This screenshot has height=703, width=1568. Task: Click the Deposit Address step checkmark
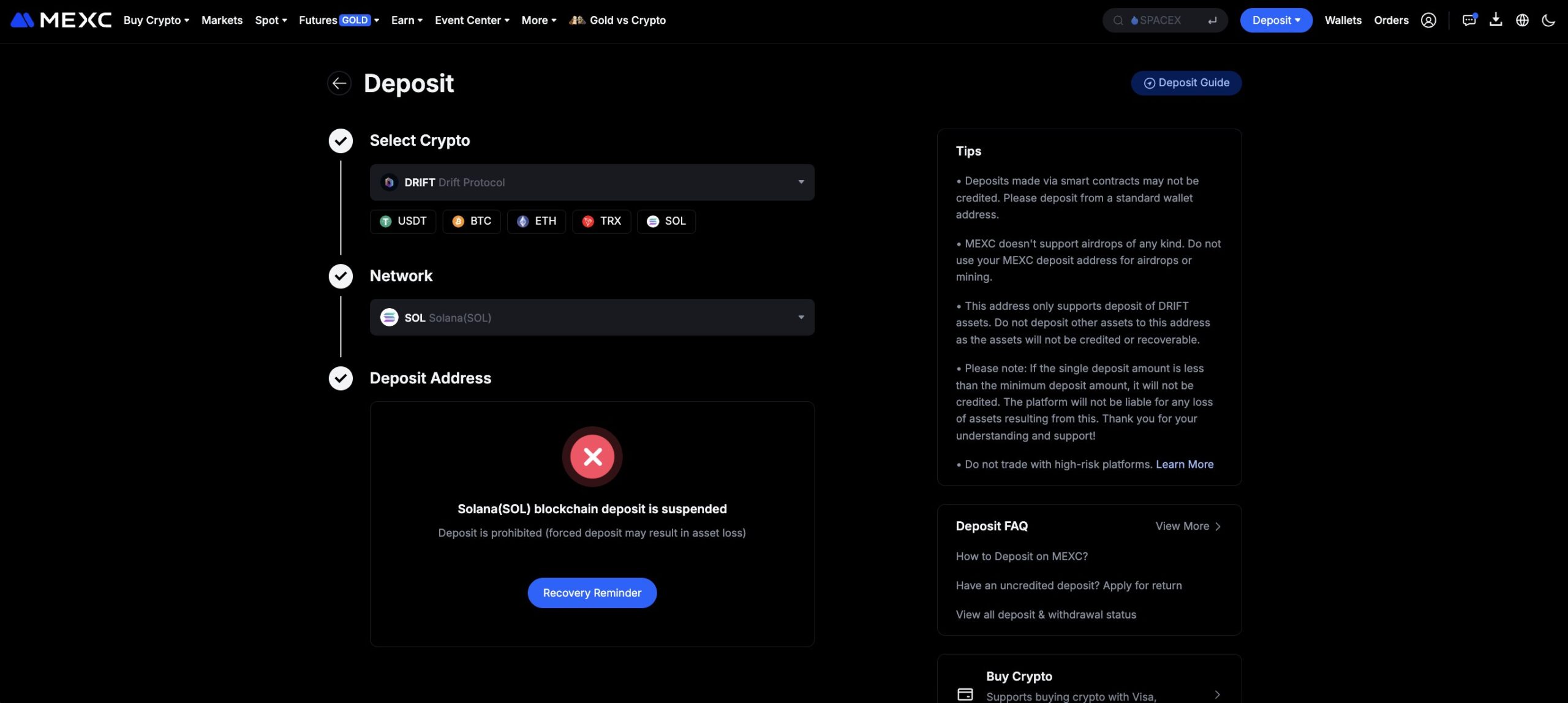341,378
